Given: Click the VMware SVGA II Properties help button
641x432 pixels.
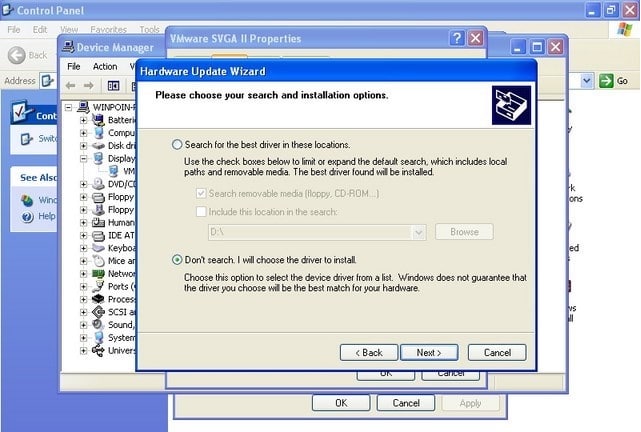Looking at the screenshot, I should [457, 38].
